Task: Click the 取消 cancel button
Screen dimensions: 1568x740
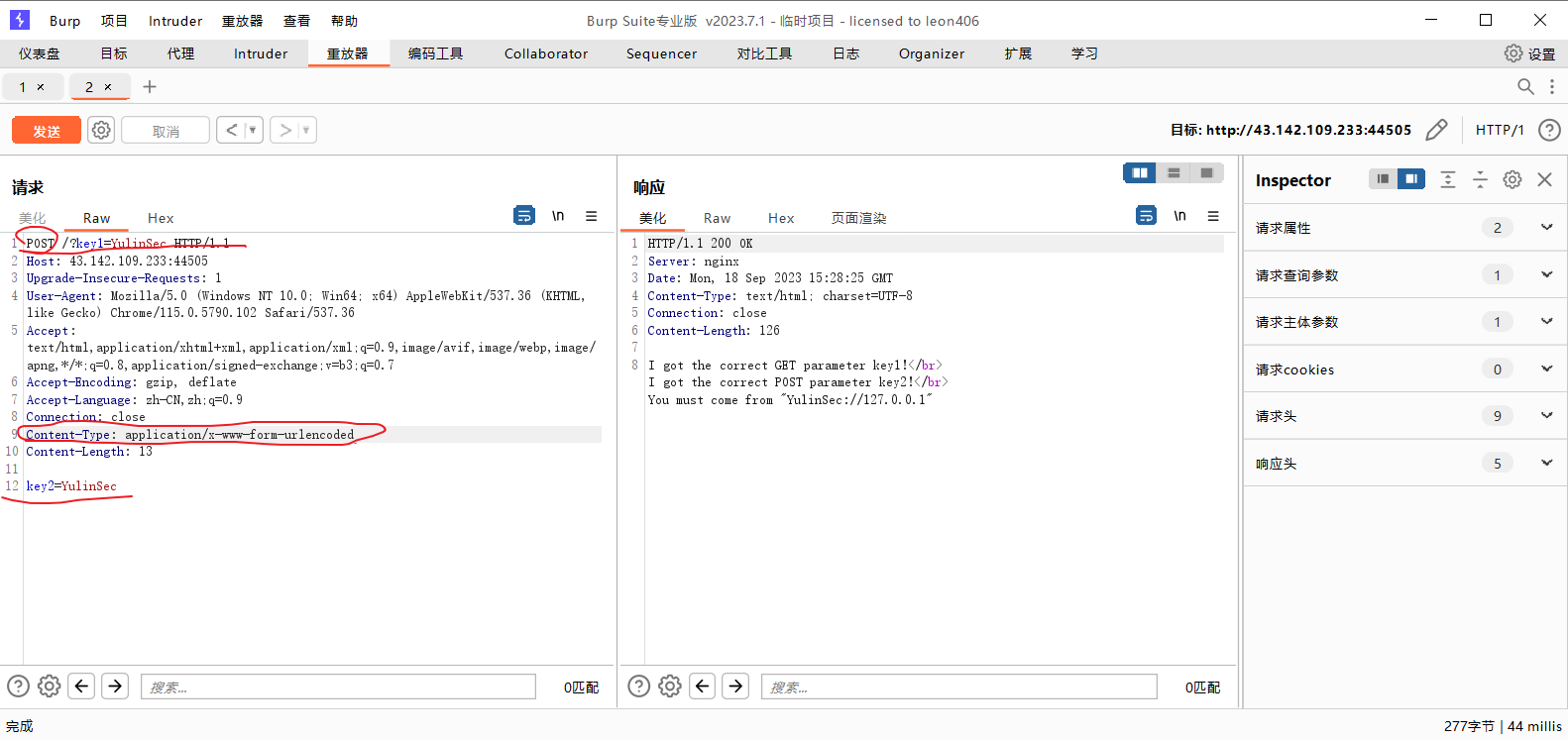Action: tap(166, 130)
